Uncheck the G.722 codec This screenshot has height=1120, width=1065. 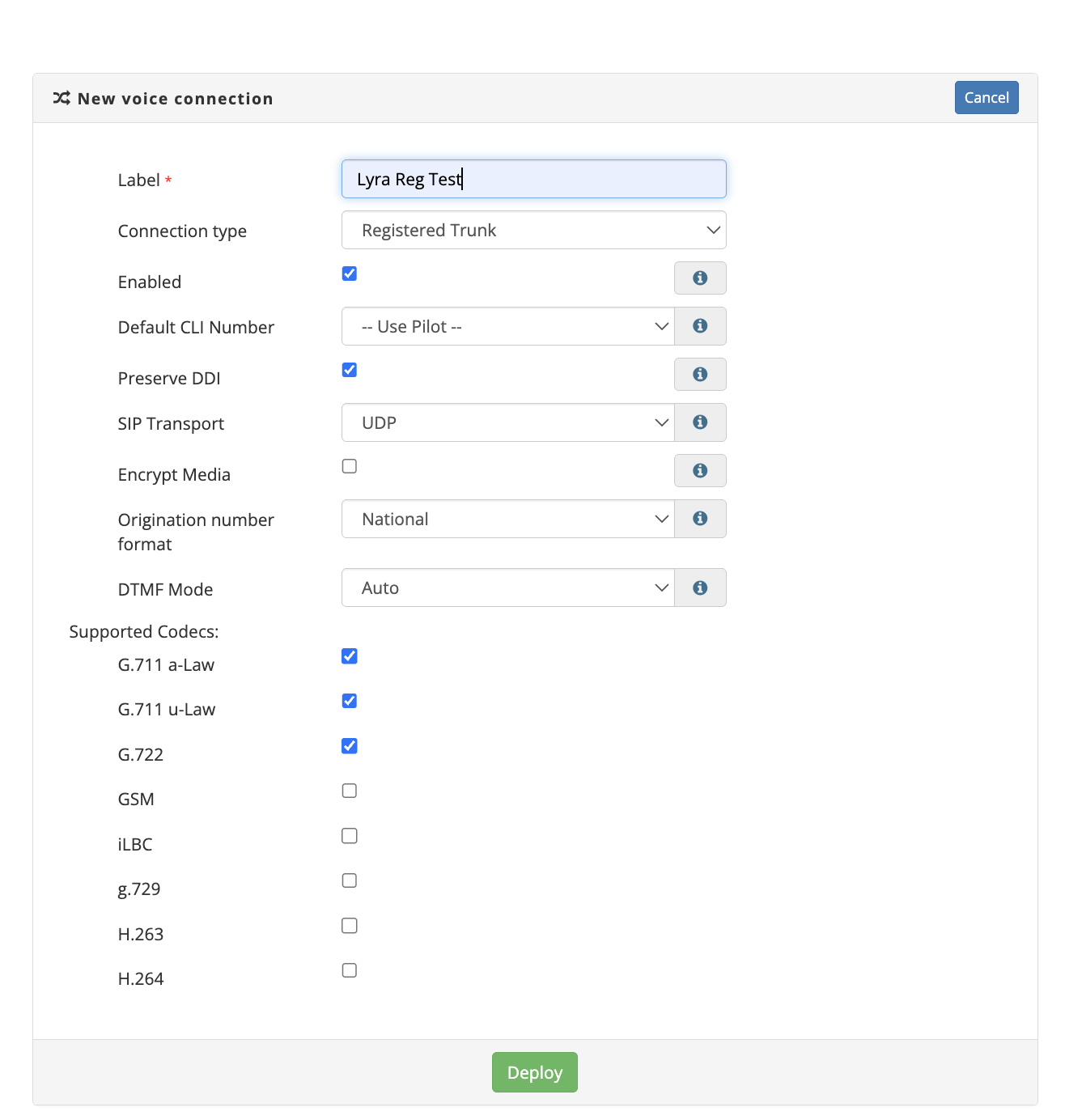[350, 746]
